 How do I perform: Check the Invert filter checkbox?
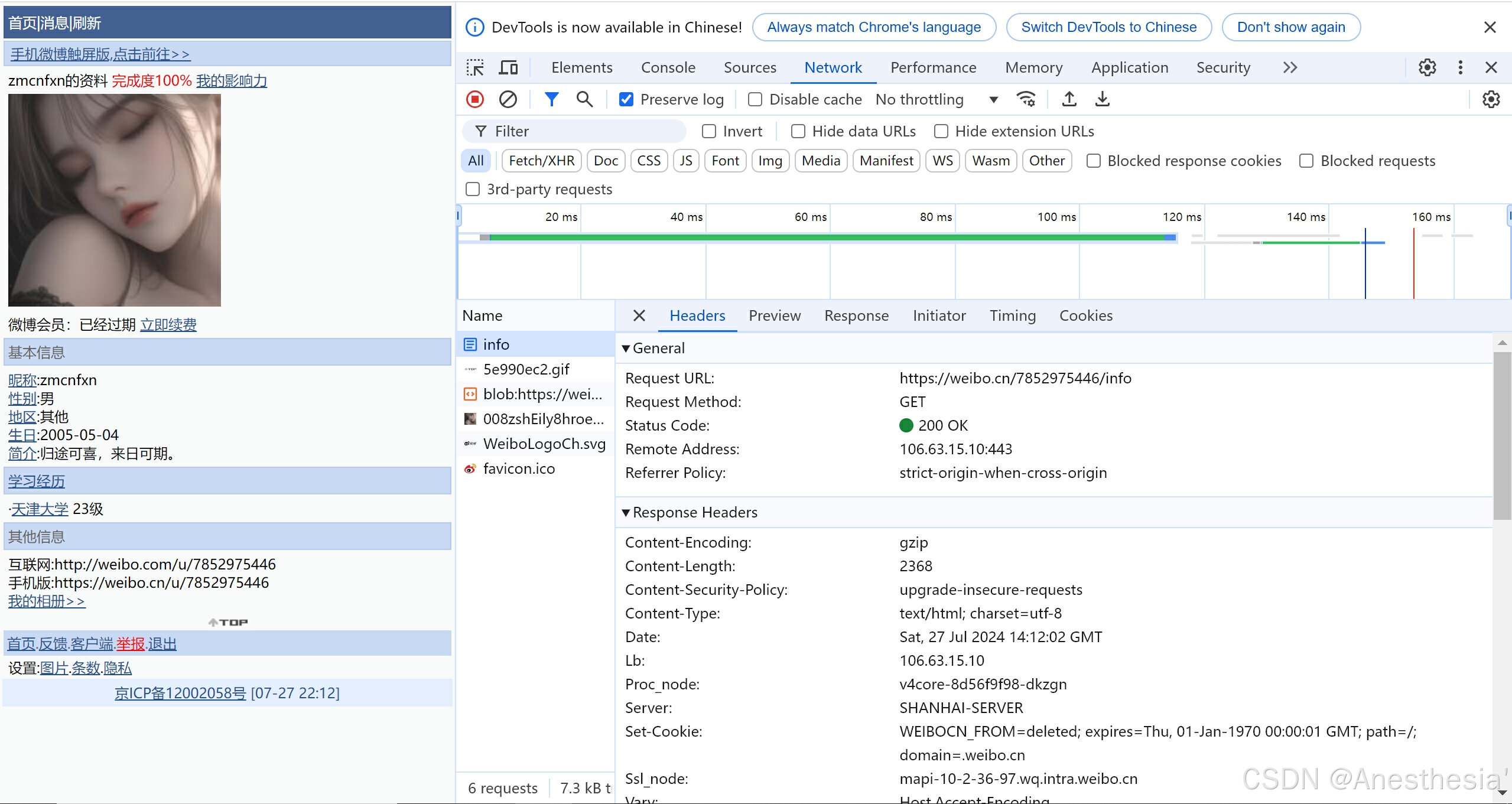(x=708, y=131)
